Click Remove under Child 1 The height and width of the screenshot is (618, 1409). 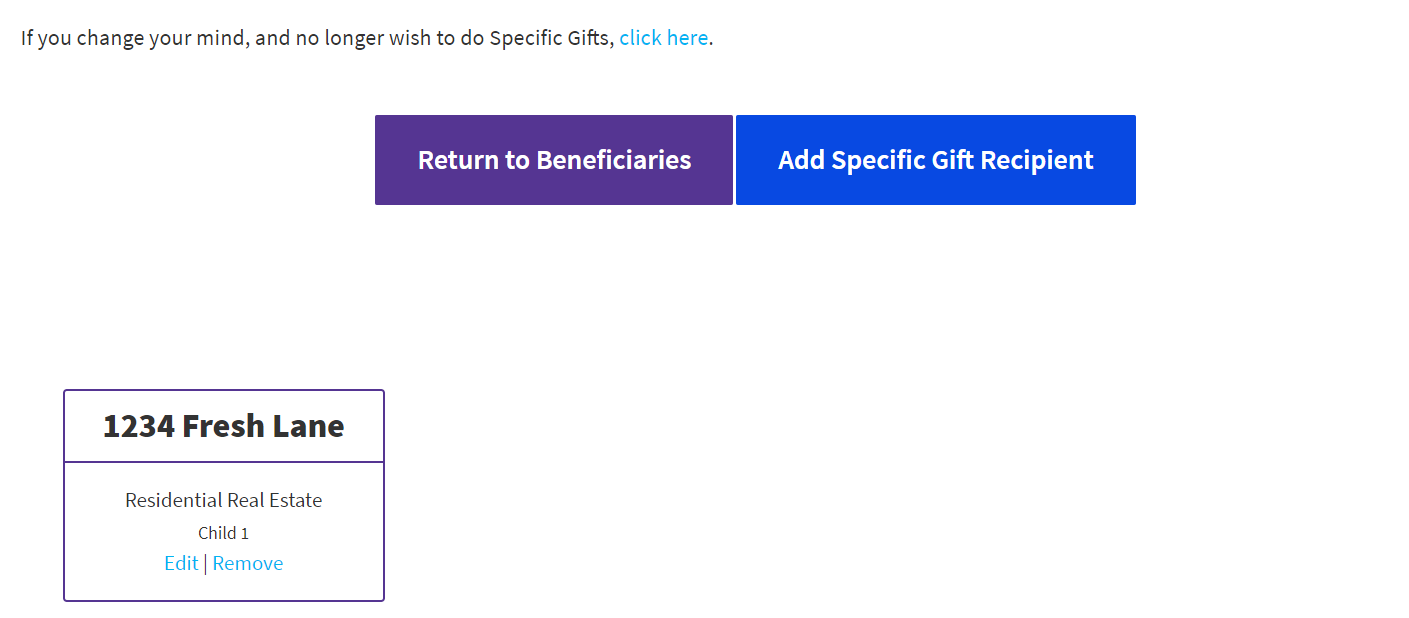[x=248, y=563]
